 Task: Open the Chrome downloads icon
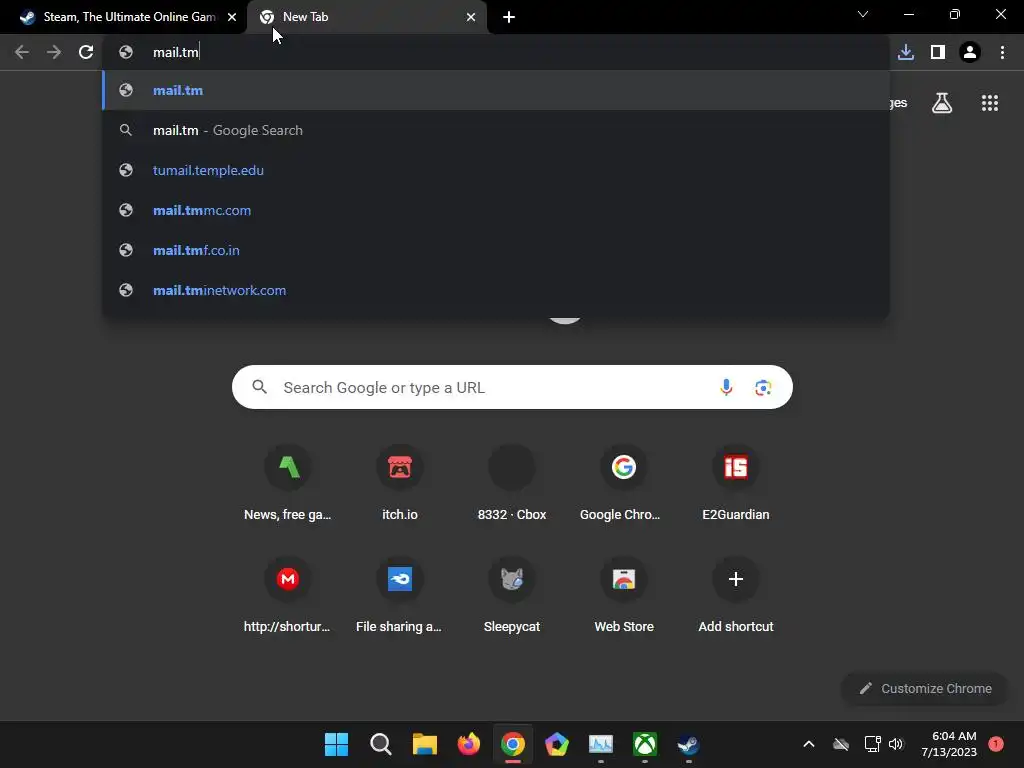click(905, 52)
